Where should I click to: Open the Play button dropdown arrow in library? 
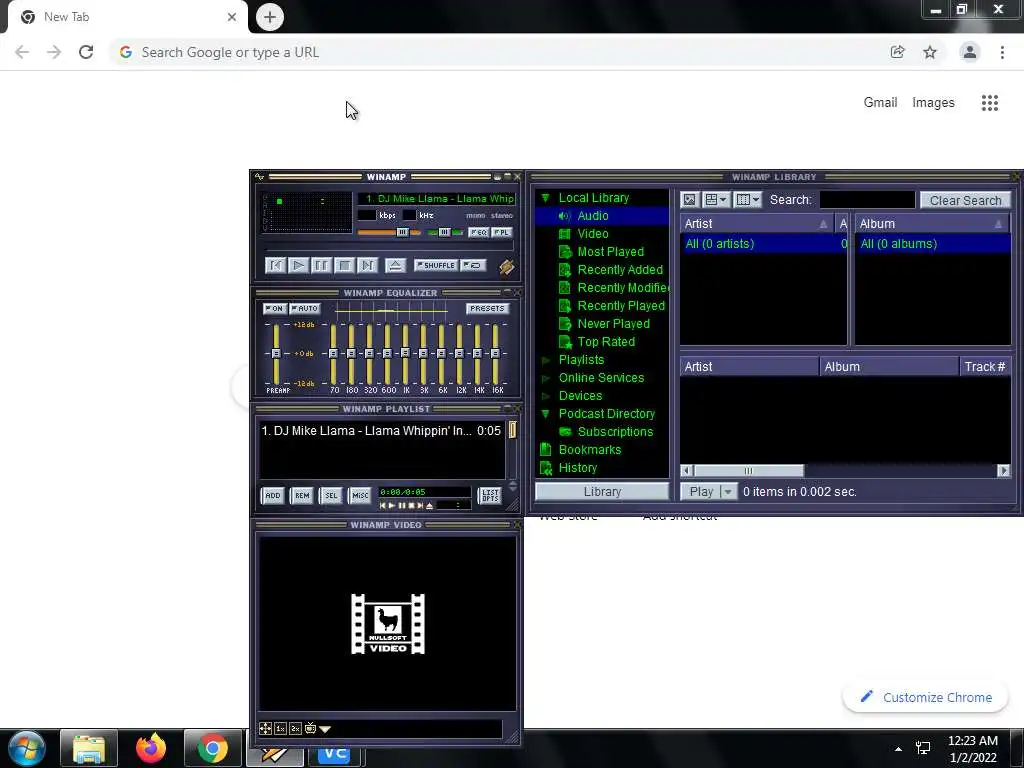[729, 492]
